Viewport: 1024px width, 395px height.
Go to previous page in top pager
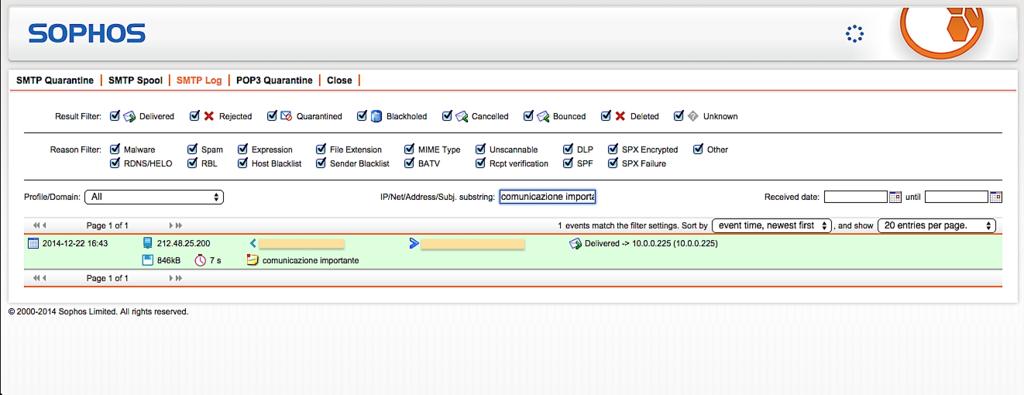click(44, 225)
